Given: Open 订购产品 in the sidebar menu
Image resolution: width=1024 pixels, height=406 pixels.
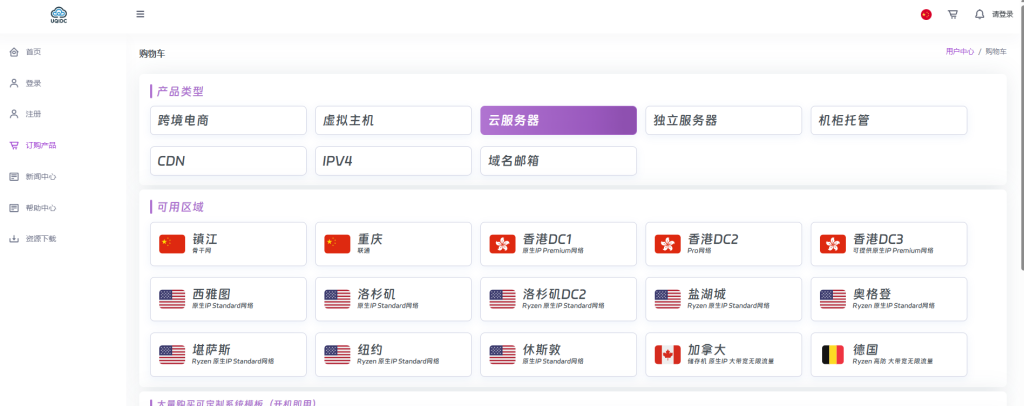Looking at the screenshot, I should (41, 145).
